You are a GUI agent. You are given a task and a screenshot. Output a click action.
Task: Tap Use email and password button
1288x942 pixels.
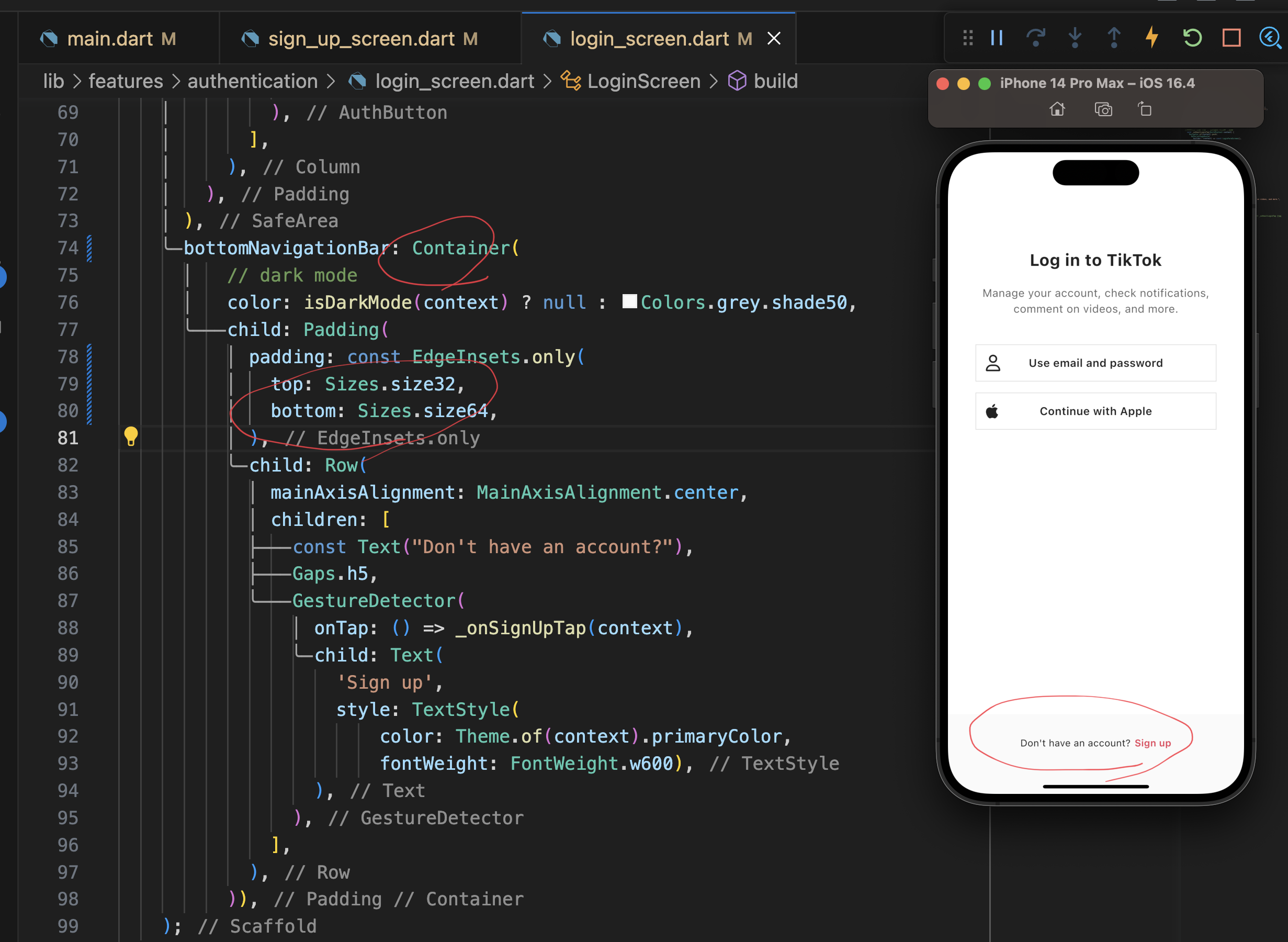1095,363
